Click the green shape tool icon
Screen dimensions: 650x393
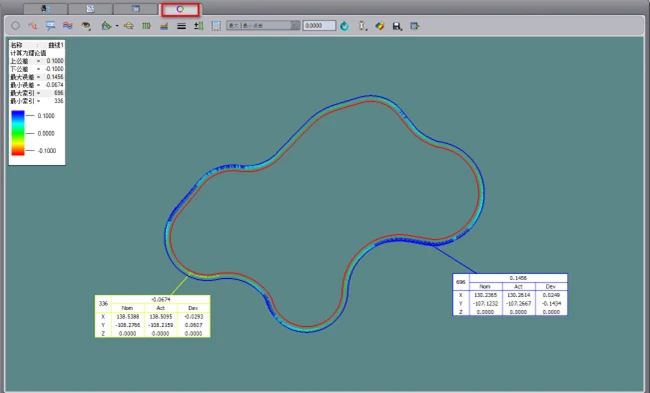106,26
